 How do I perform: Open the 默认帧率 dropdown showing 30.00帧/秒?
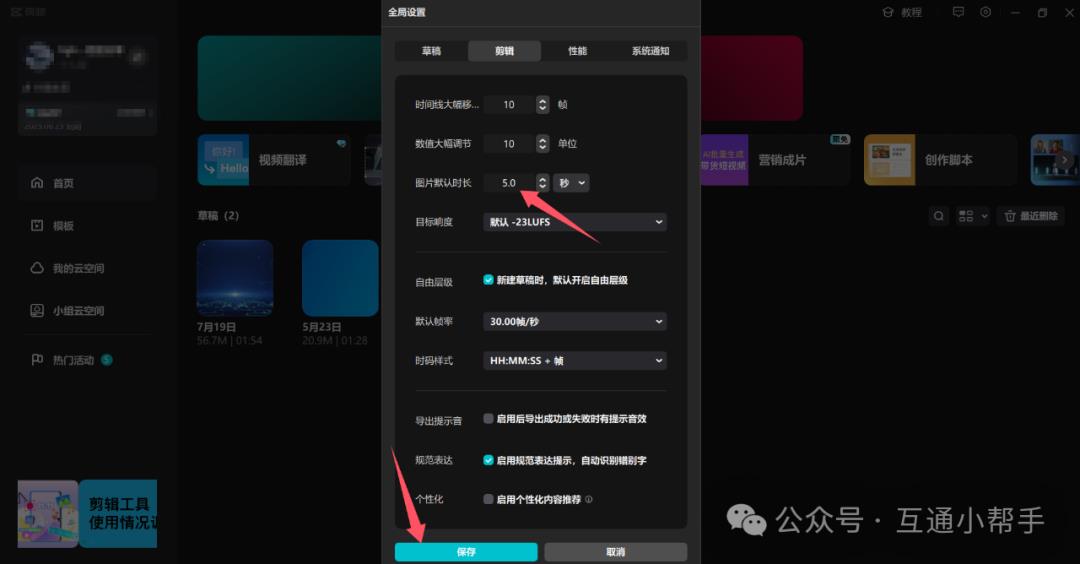click(575, 322)
